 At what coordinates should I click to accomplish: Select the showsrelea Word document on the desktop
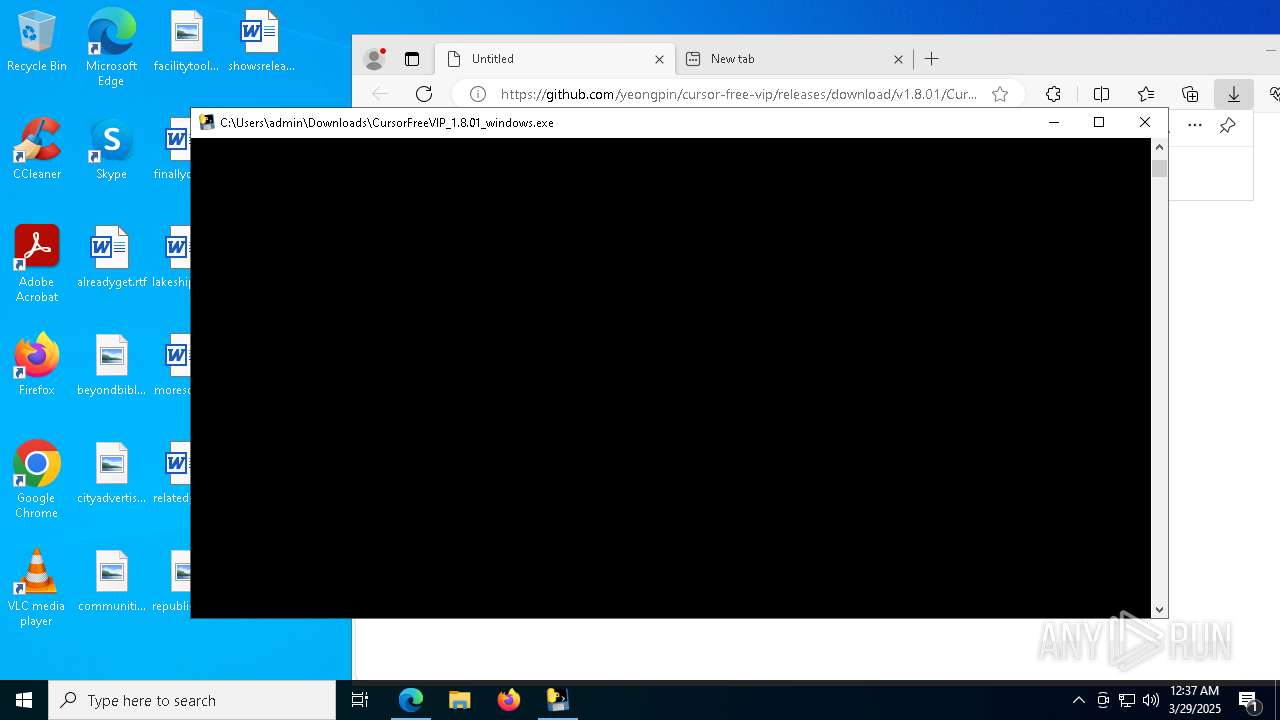261,42
